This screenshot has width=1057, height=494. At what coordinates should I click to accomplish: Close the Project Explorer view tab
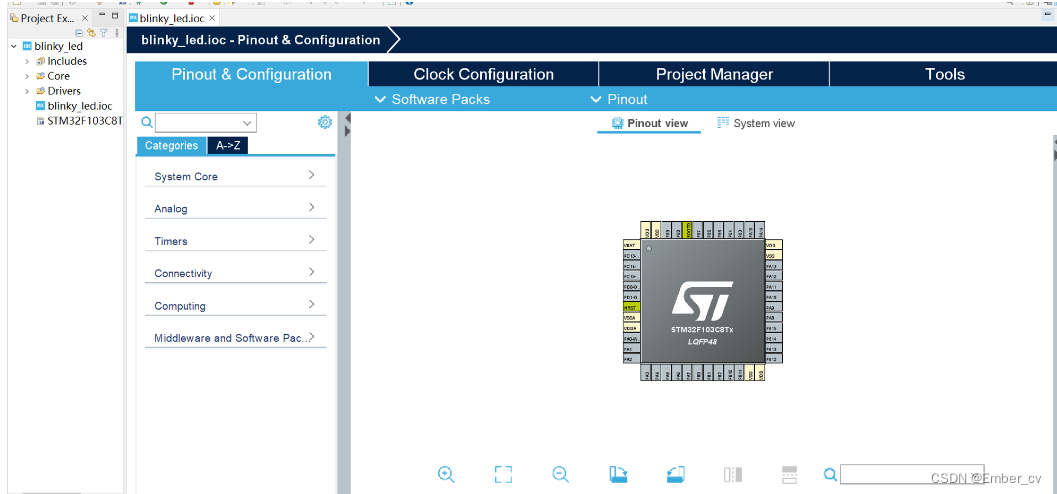point(85,18)
